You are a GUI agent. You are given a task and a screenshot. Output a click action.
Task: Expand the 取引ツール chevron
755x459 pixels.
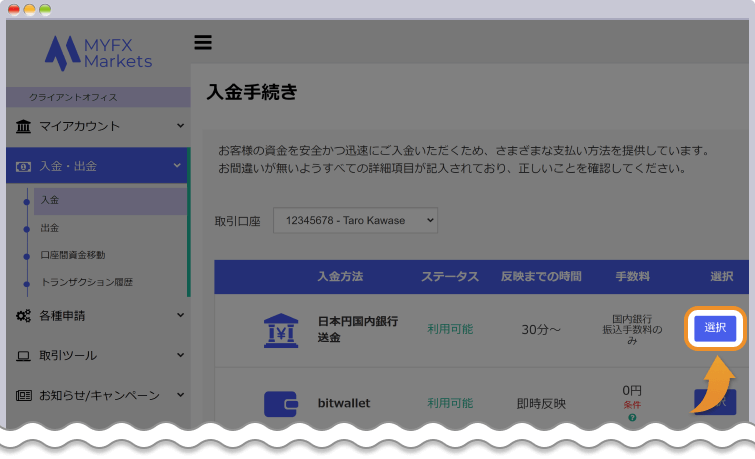click(180, 355)
